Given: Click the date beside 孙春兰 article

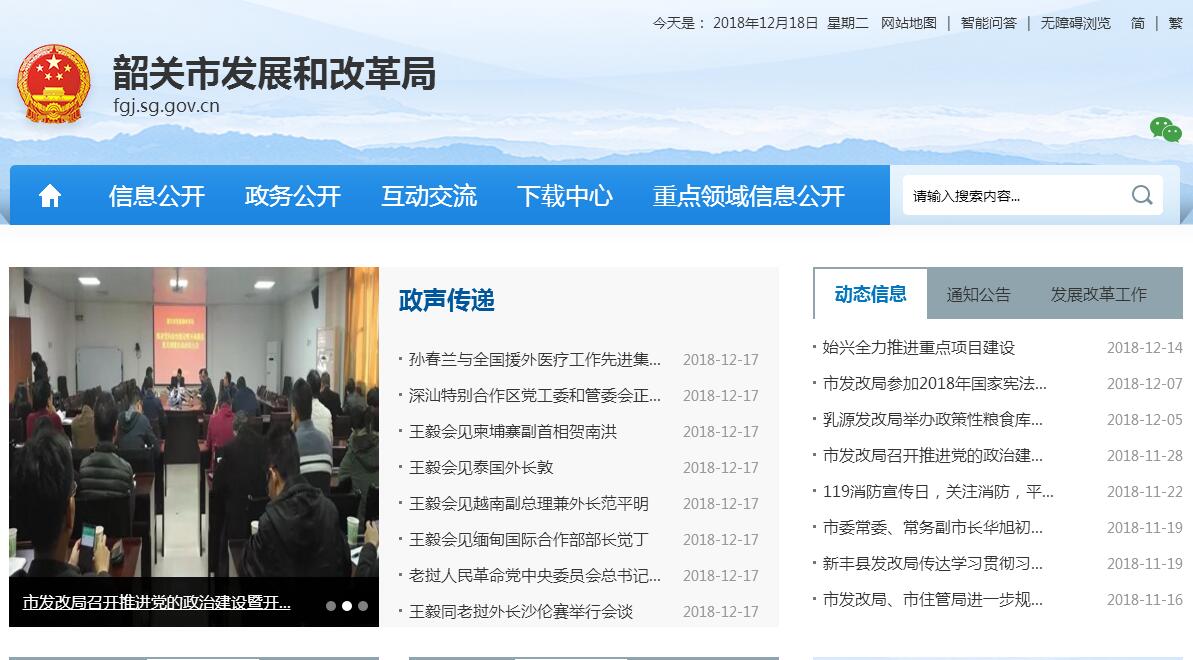Looking at the screenshot, I should [721, 359].
